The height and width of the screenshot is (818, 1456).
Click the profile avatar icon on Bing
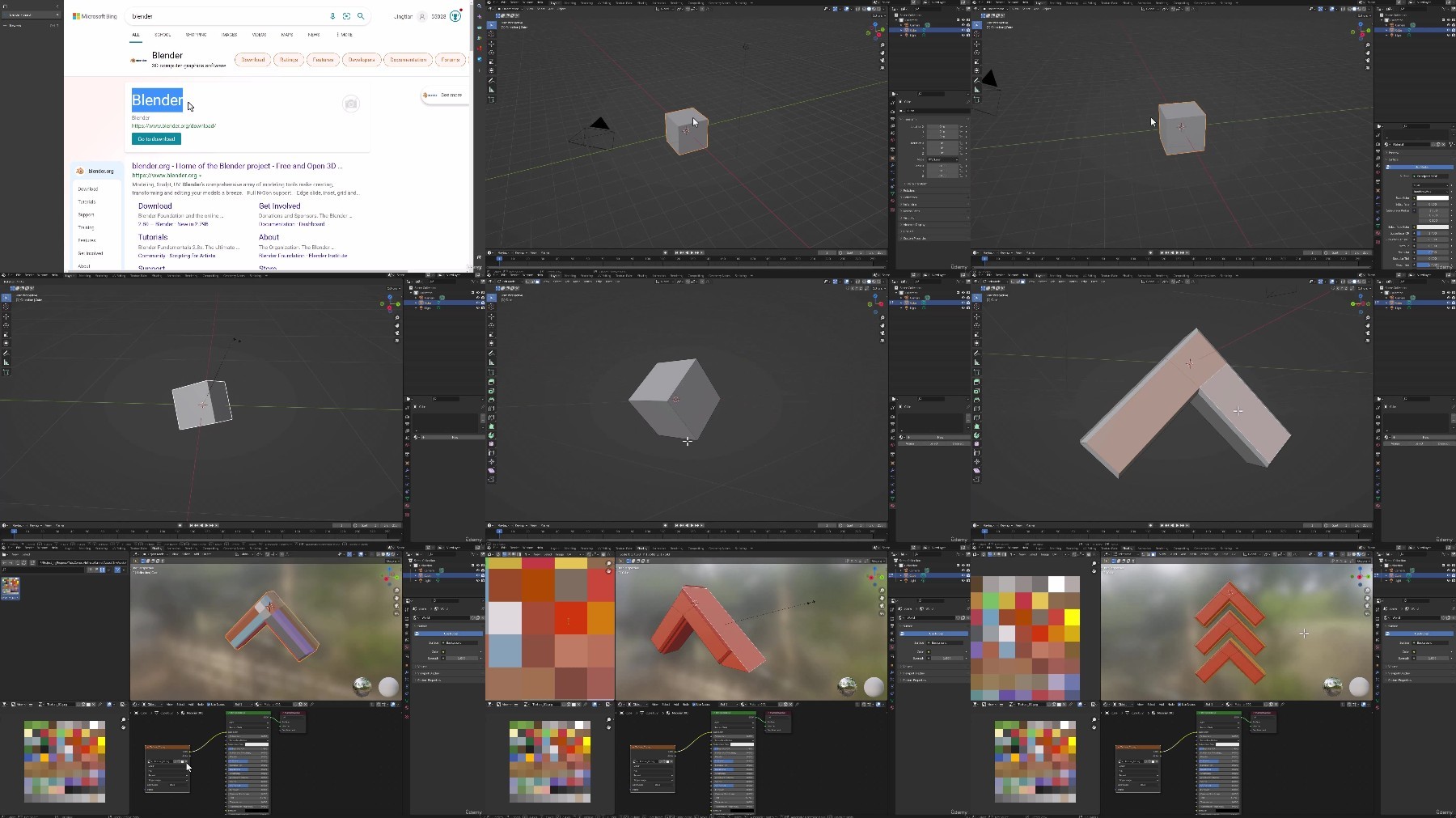click(421, 16)
